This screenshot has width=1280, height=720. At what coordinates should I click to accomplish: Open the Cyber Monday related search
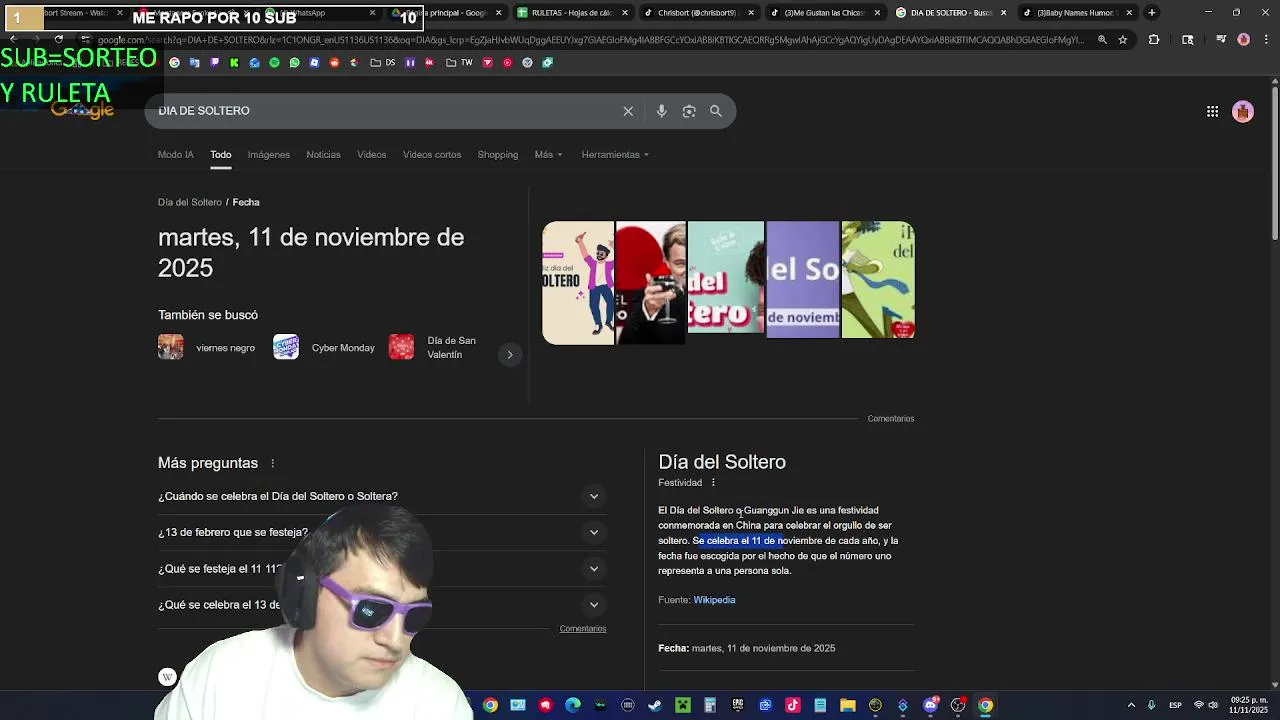[324, 348]
